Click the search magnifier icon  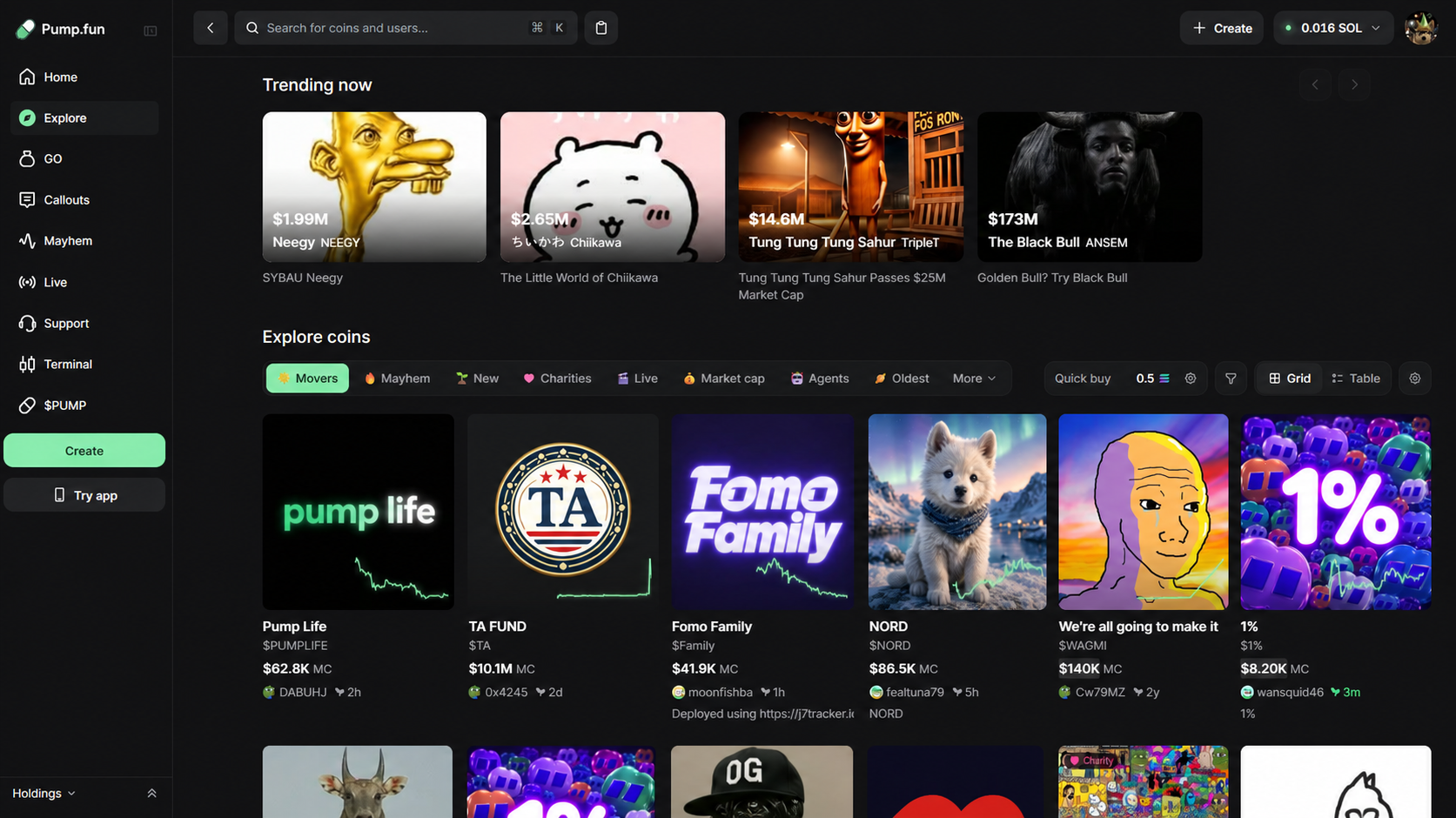252,28
